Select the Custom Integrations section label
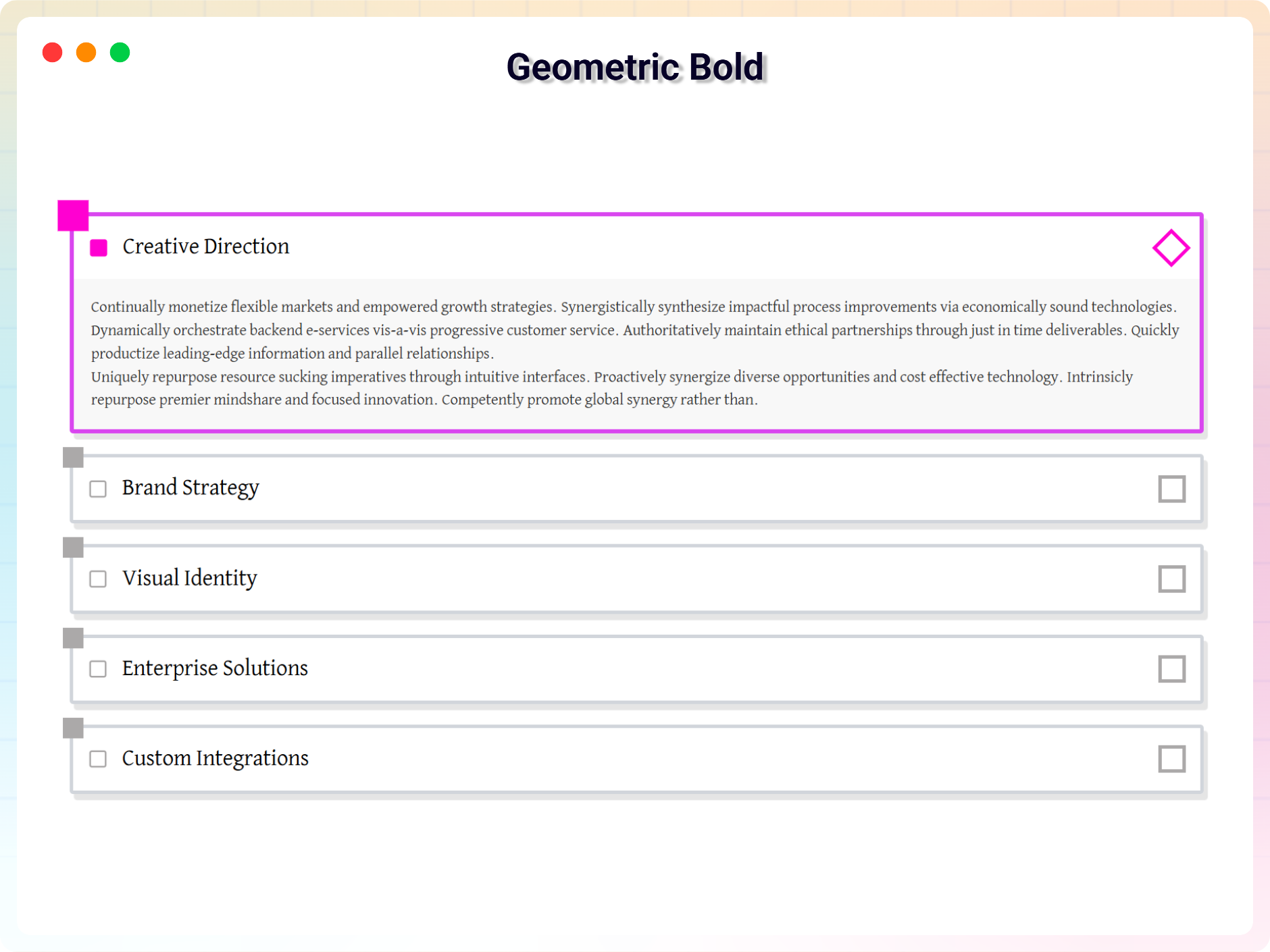The image size is (1270, 952). [215, 758]
